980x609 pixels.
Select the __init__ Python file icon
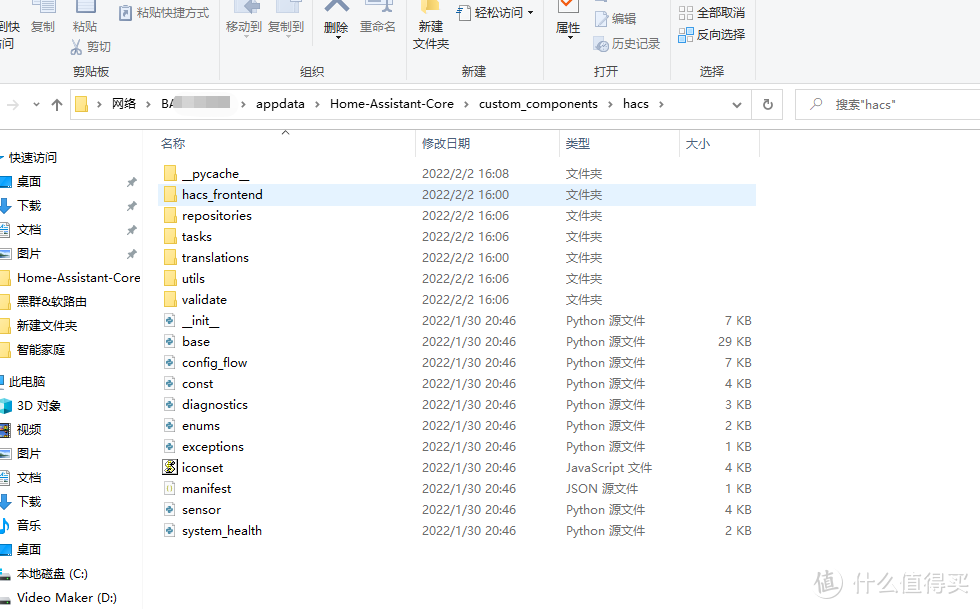(x=169, y=321)
